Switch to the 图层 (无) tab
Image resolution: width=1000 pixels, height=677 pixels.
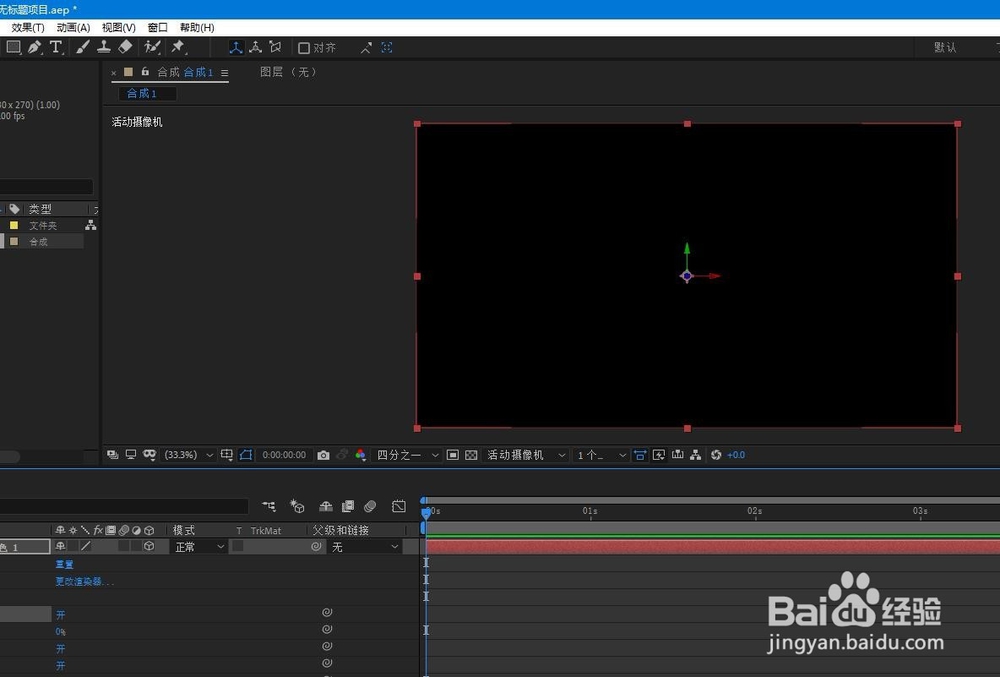pos(288,72)
